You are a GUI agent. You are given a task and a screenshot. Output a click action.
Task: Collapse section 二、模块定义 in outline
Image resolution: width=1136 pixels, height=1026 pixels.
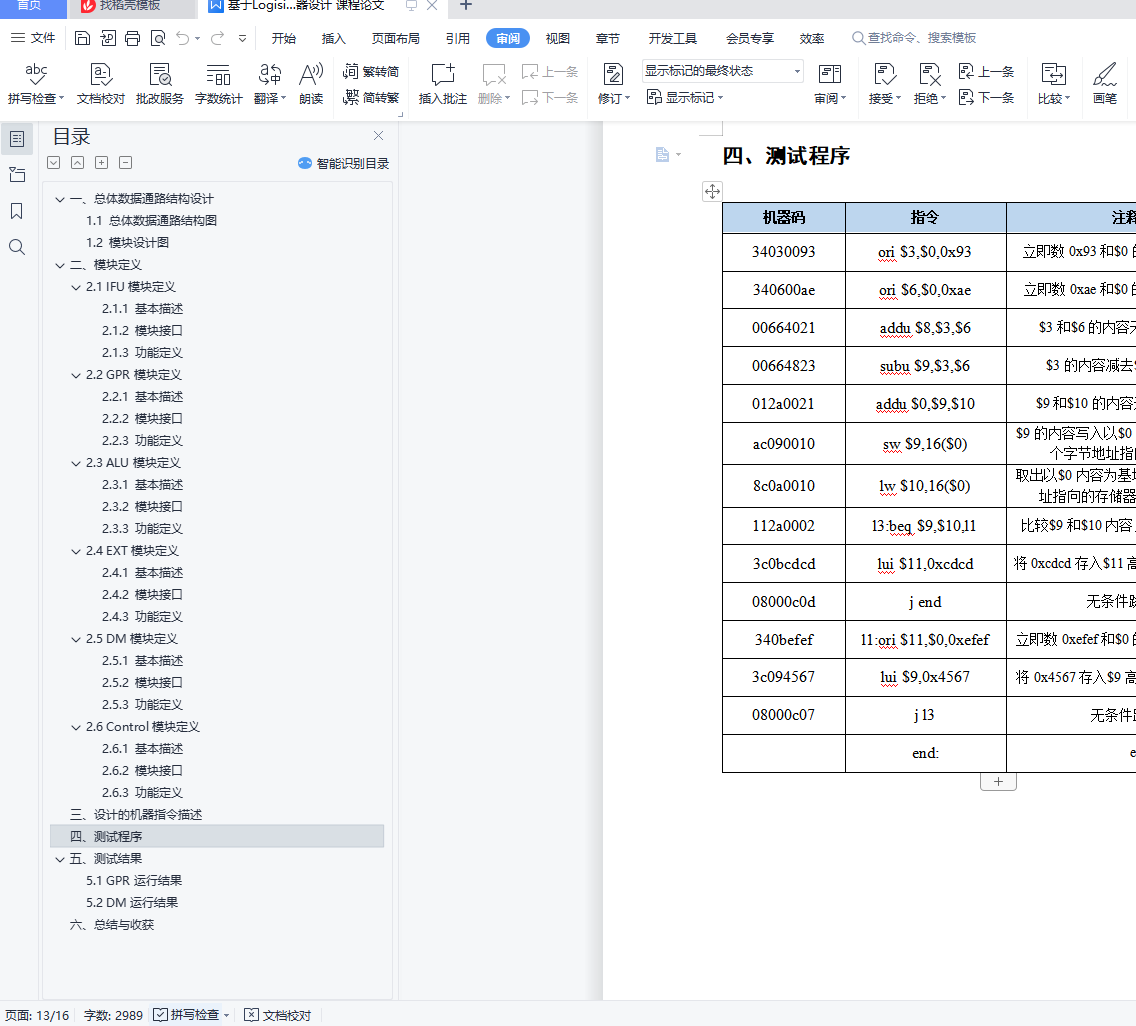(x=60, y=265)
